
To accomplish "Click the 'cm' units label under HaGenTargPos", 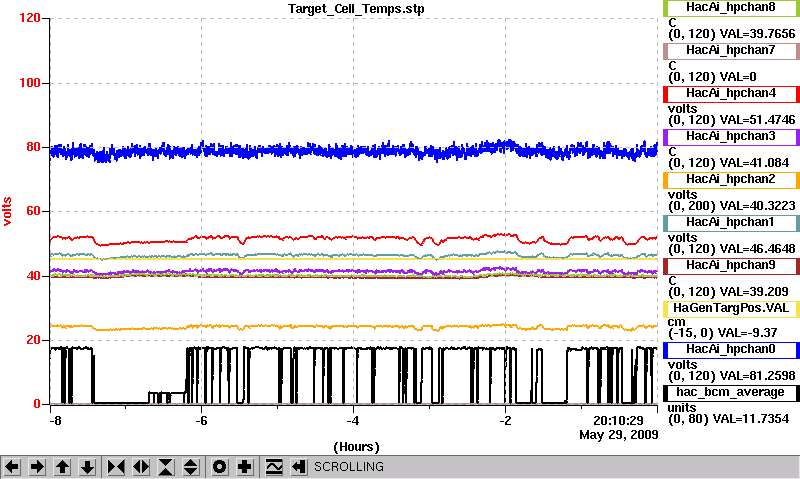I will (676, 322).
